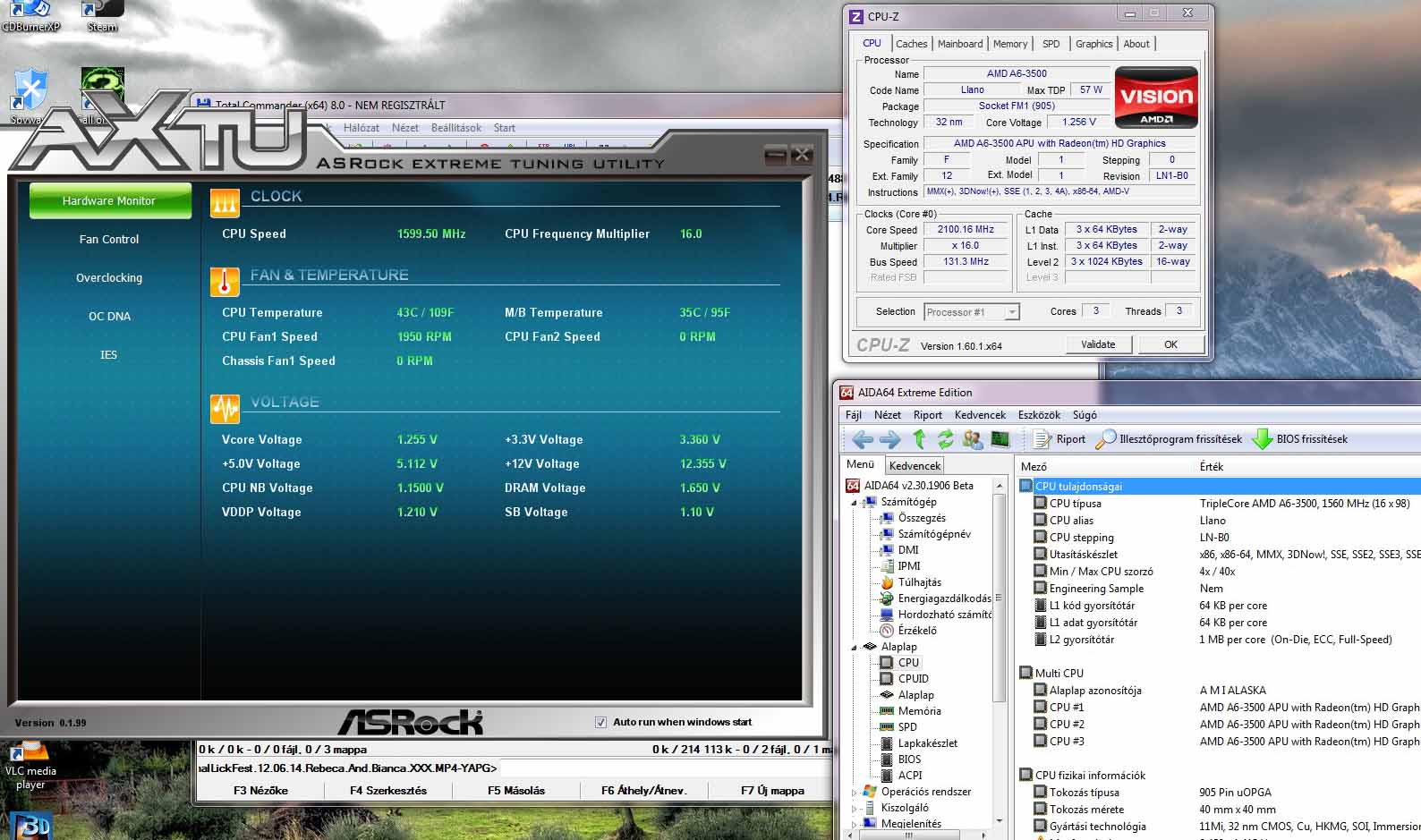Click the Validate button in CPU-Z
This screenshot has width=1421, height=840.
[x=1098, y=344]
